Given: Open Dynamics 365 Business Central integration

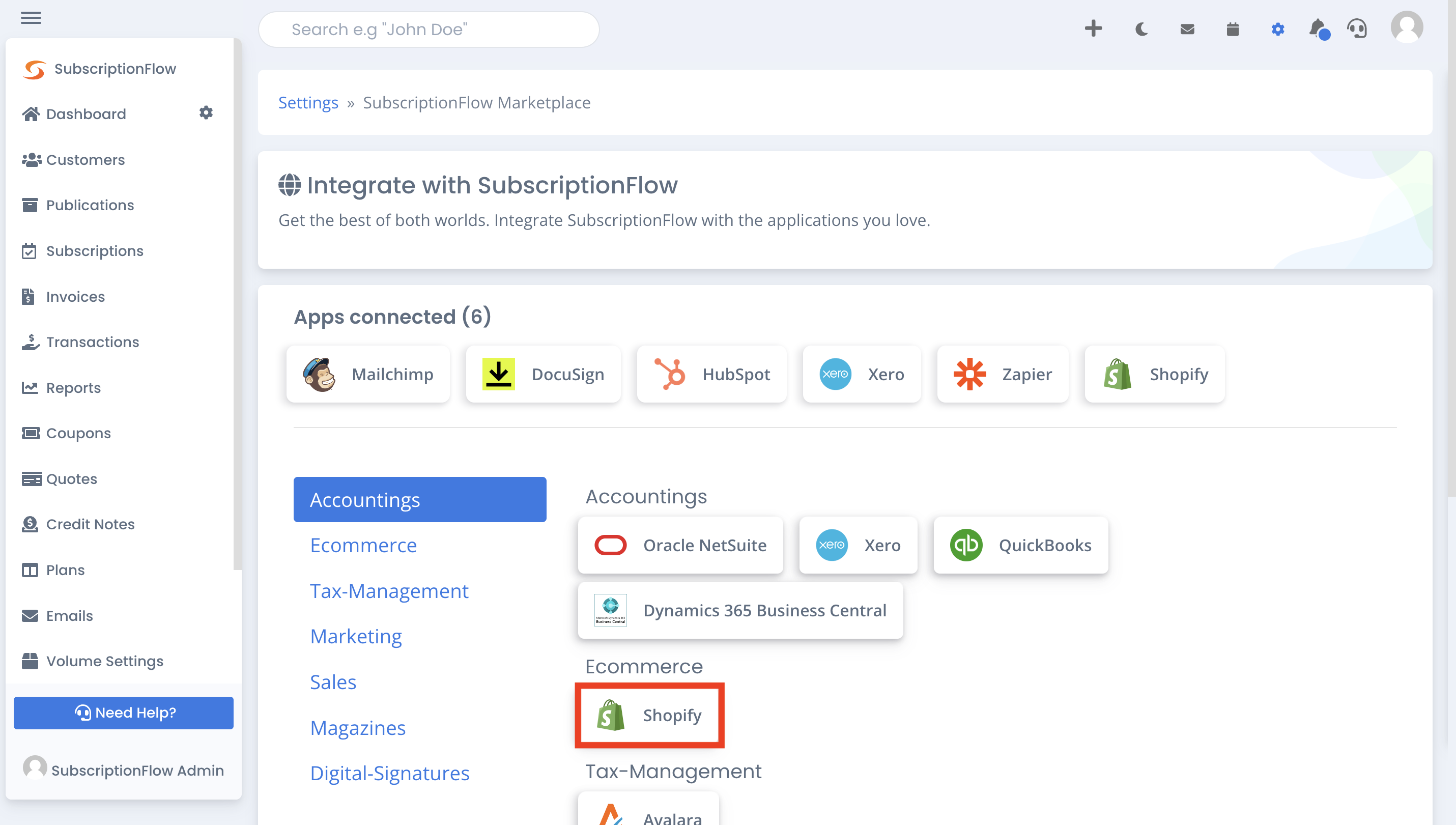Looking at the screenshot, I should pos(740,611).
